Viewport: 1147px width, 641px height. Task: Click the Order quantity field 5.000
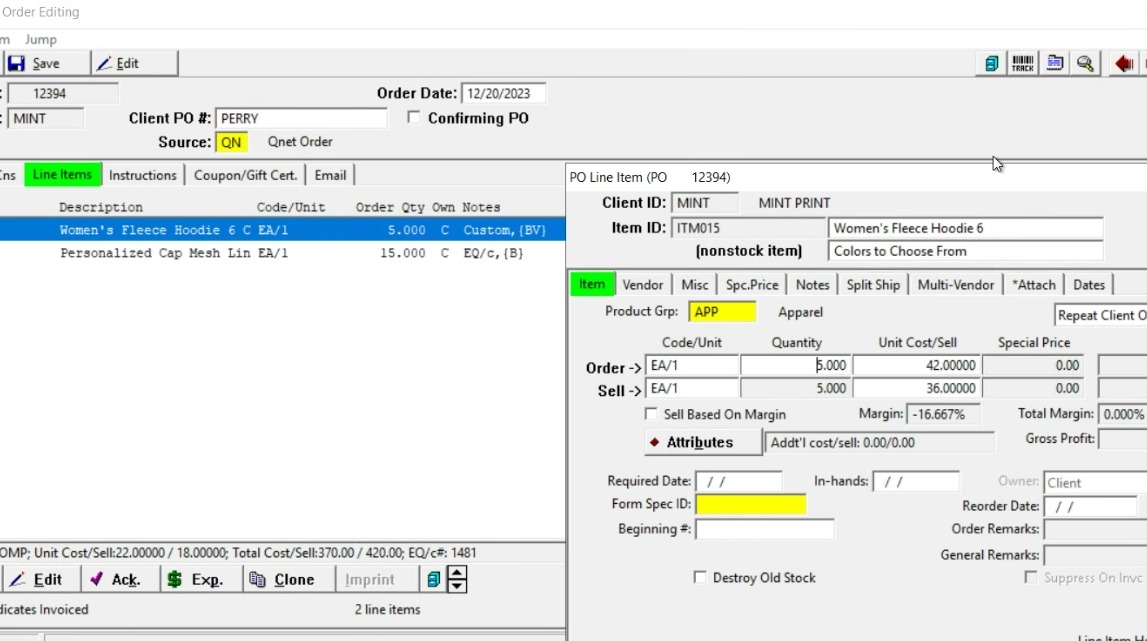(796, 365)
